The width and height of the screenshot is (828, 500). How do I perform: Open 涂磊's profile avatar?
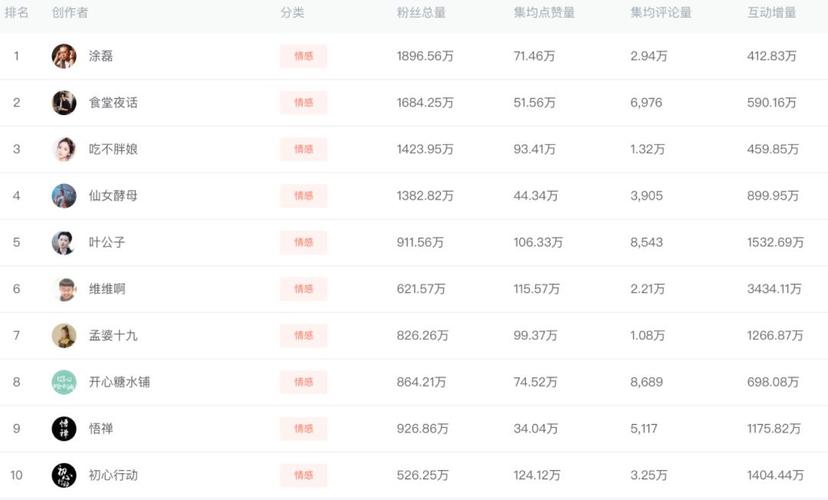click(x=64, y=56)
